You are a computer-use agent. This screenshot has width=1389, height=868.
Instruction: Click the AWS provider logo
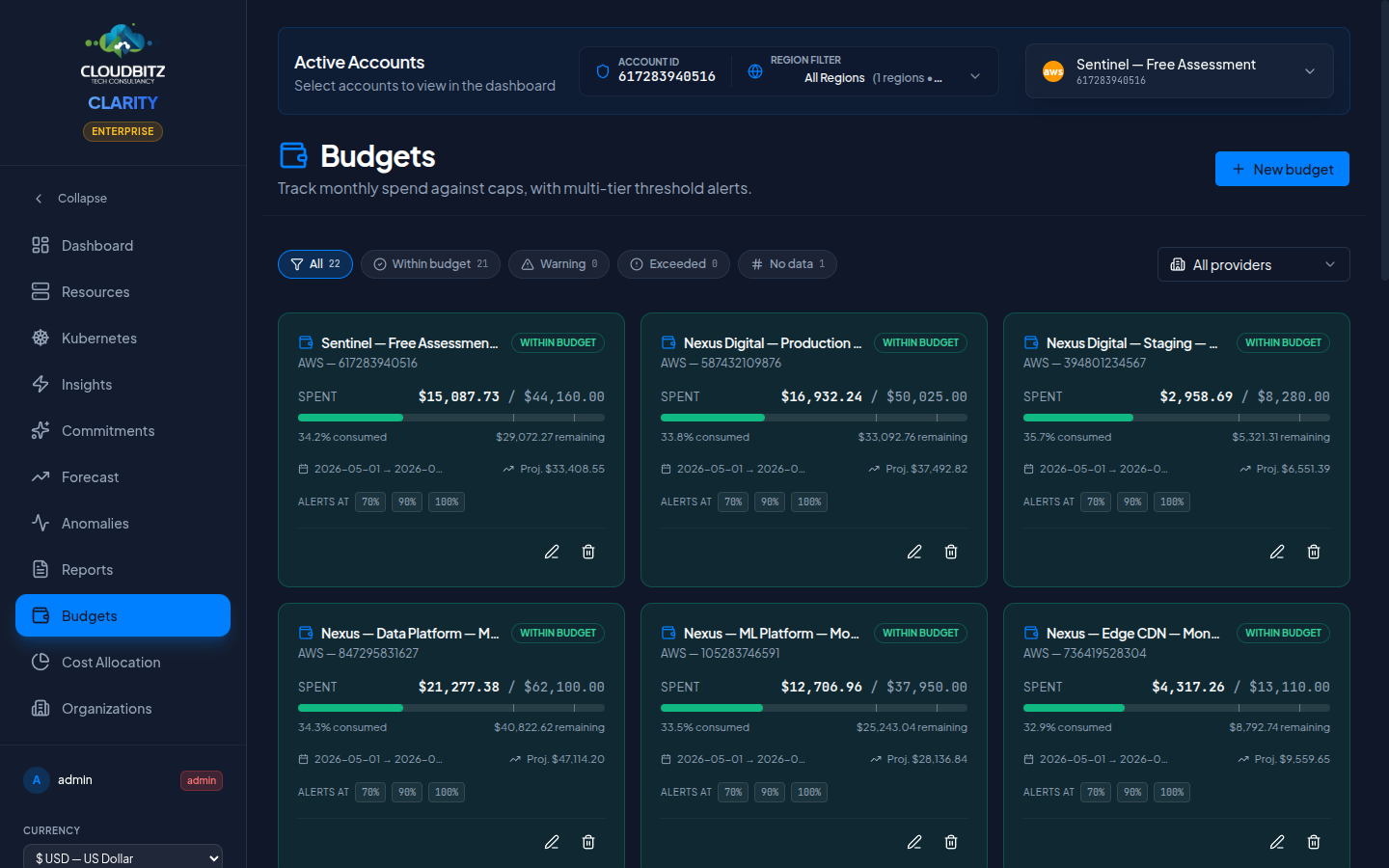point(1053,71)
